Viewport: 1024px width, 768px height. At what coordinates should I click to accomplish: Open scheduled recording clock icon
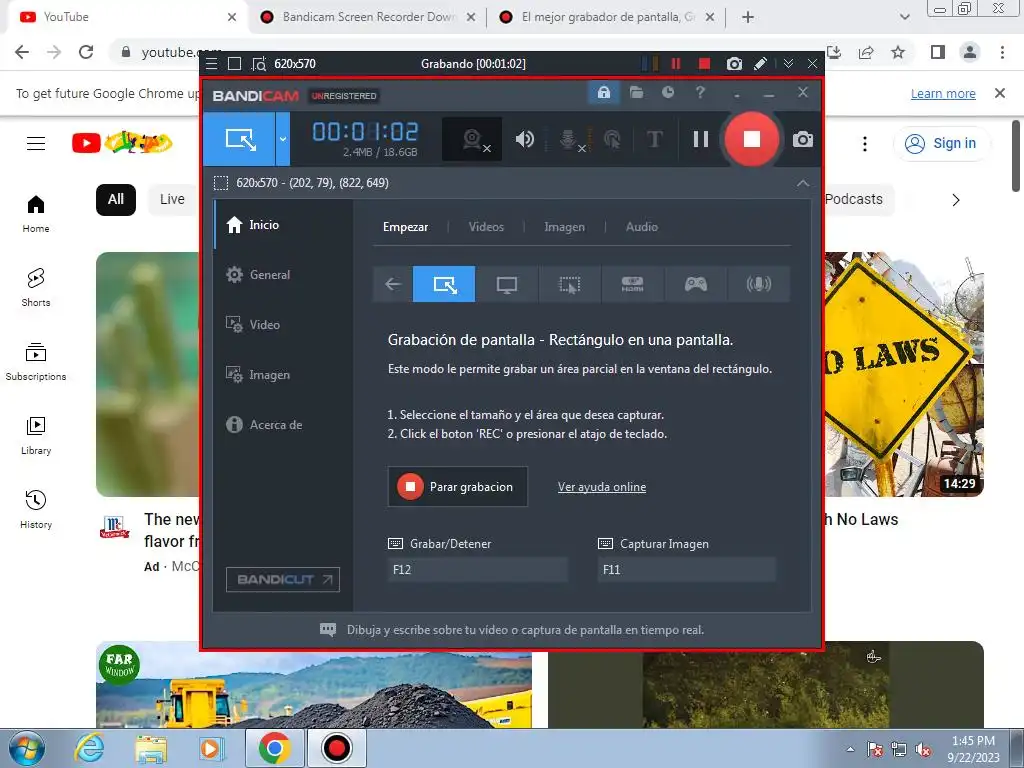[x=667, y=92]
